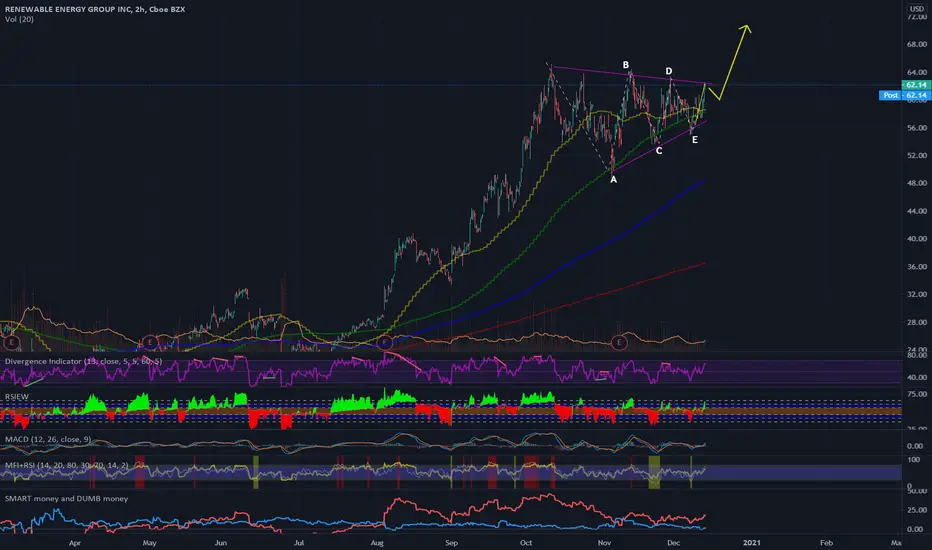Viewport: 932px width, 550px height.
Task: Select the RSIEW indicator legend
Action: [x=17, y=397]
